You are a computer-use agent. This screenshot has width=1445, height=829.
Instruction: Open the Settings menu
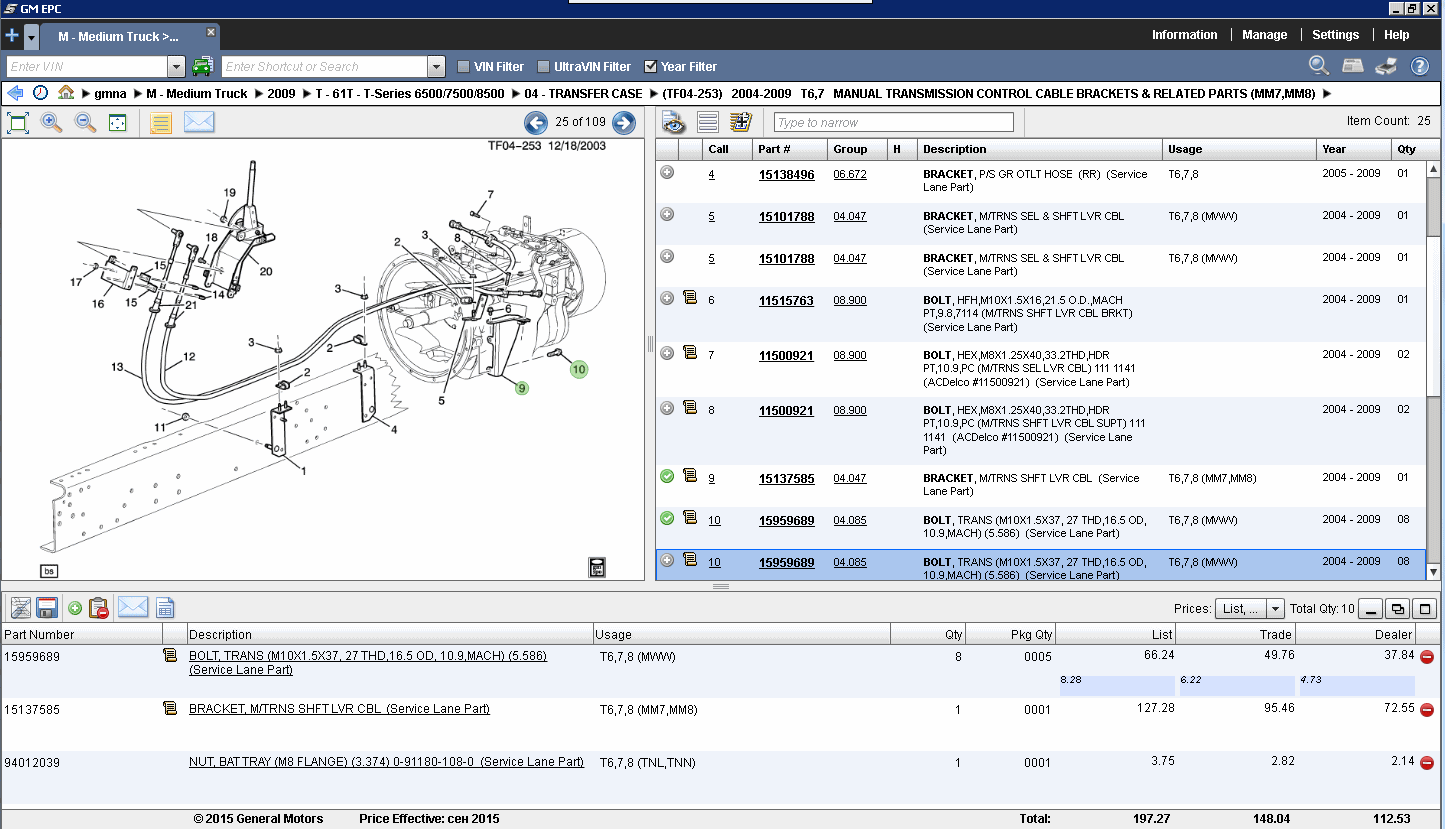click(x=1335, y=35)
